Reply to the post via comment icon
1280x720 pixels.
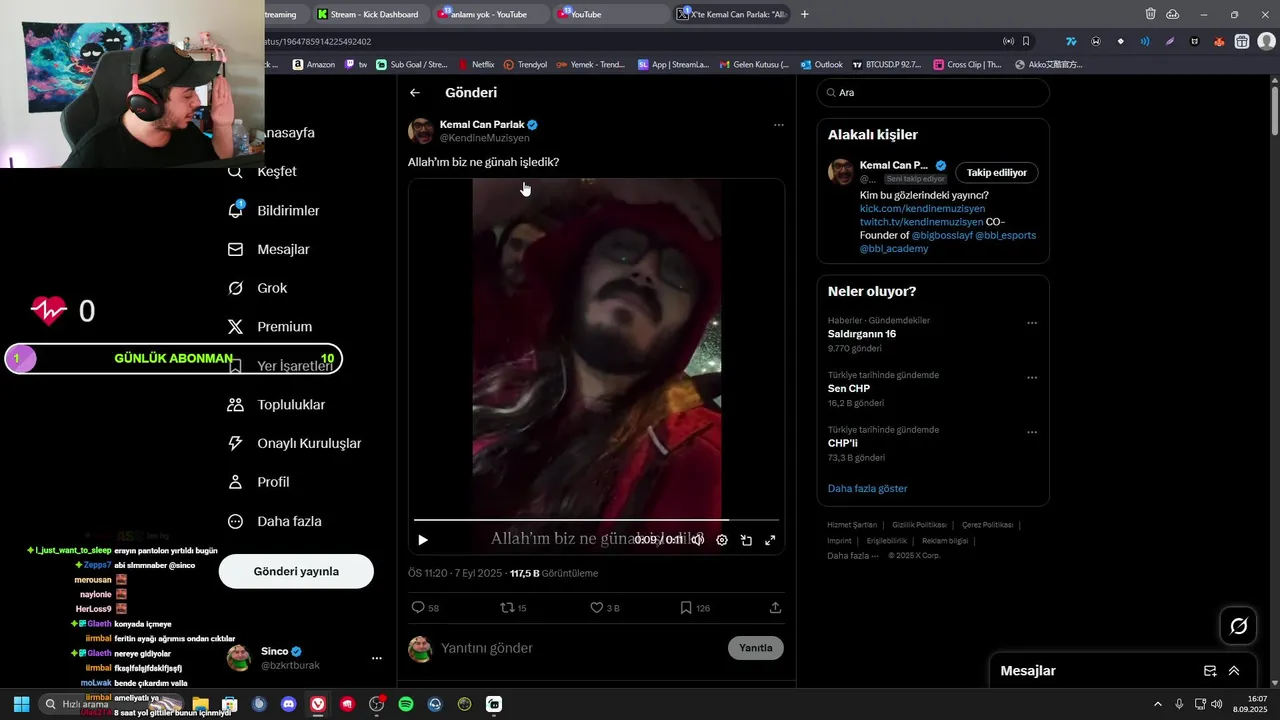(418, 607)
